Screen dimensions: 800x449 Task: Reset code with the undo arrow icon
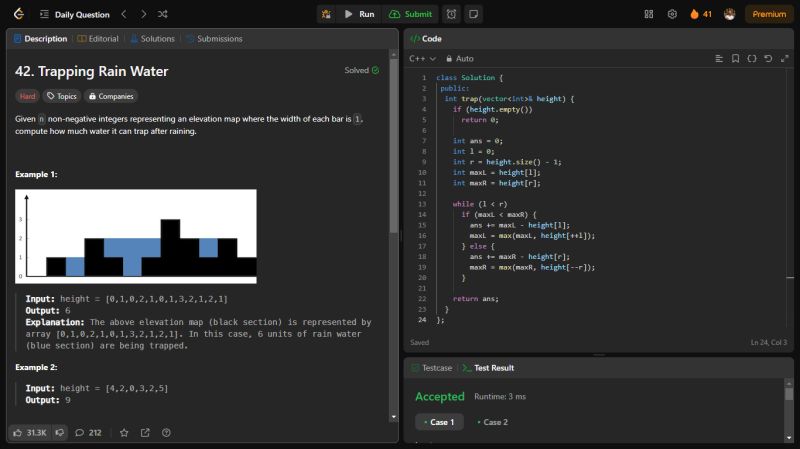[768, 59]
